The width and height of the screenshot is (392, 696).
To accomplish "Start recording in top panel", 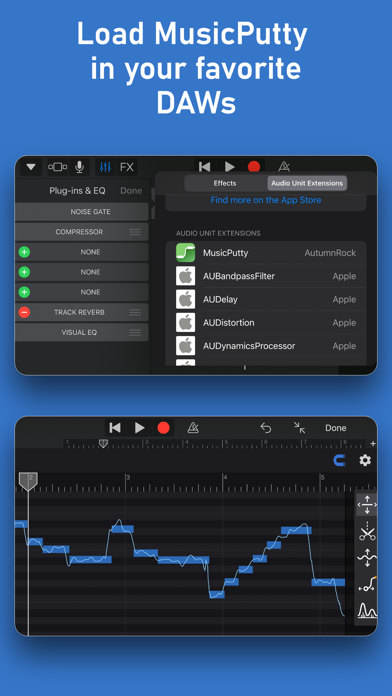I will pos(254,167).
